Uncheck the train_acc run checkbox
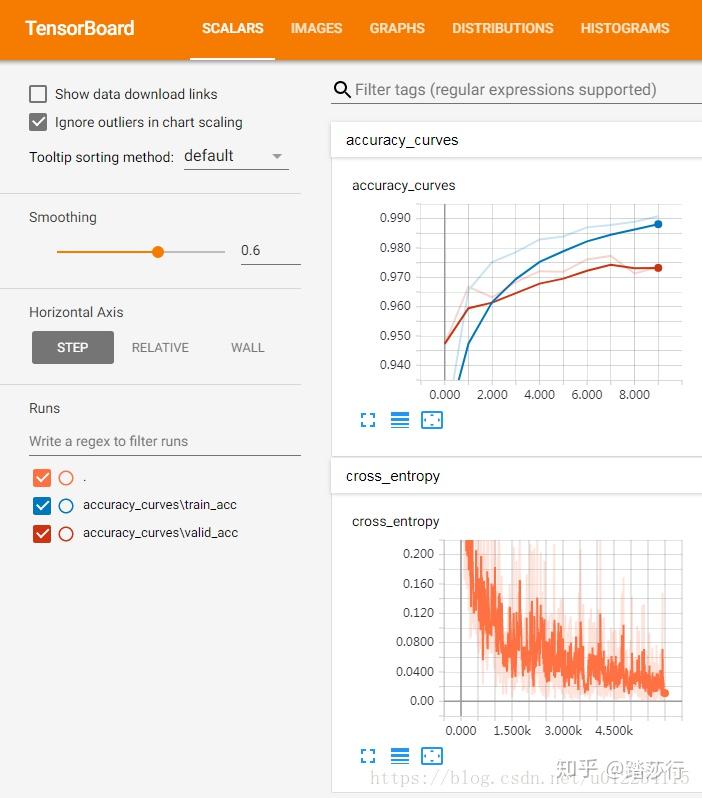 (x=42, y=505)
